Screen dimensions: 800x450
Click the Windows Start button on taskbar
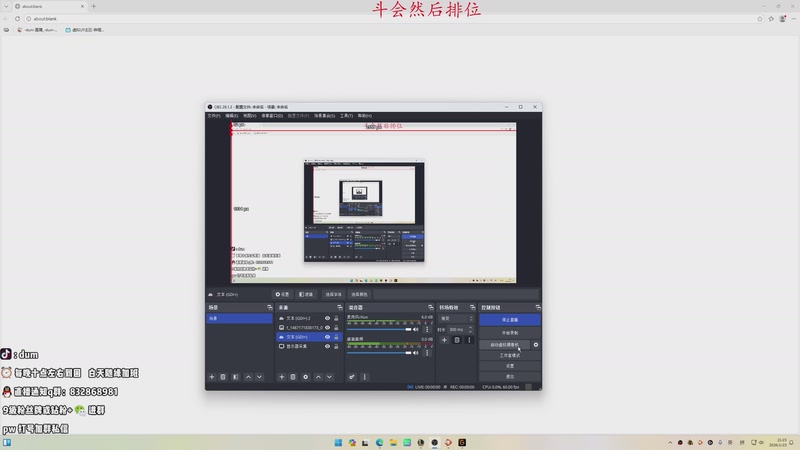[x=338, y=442]
